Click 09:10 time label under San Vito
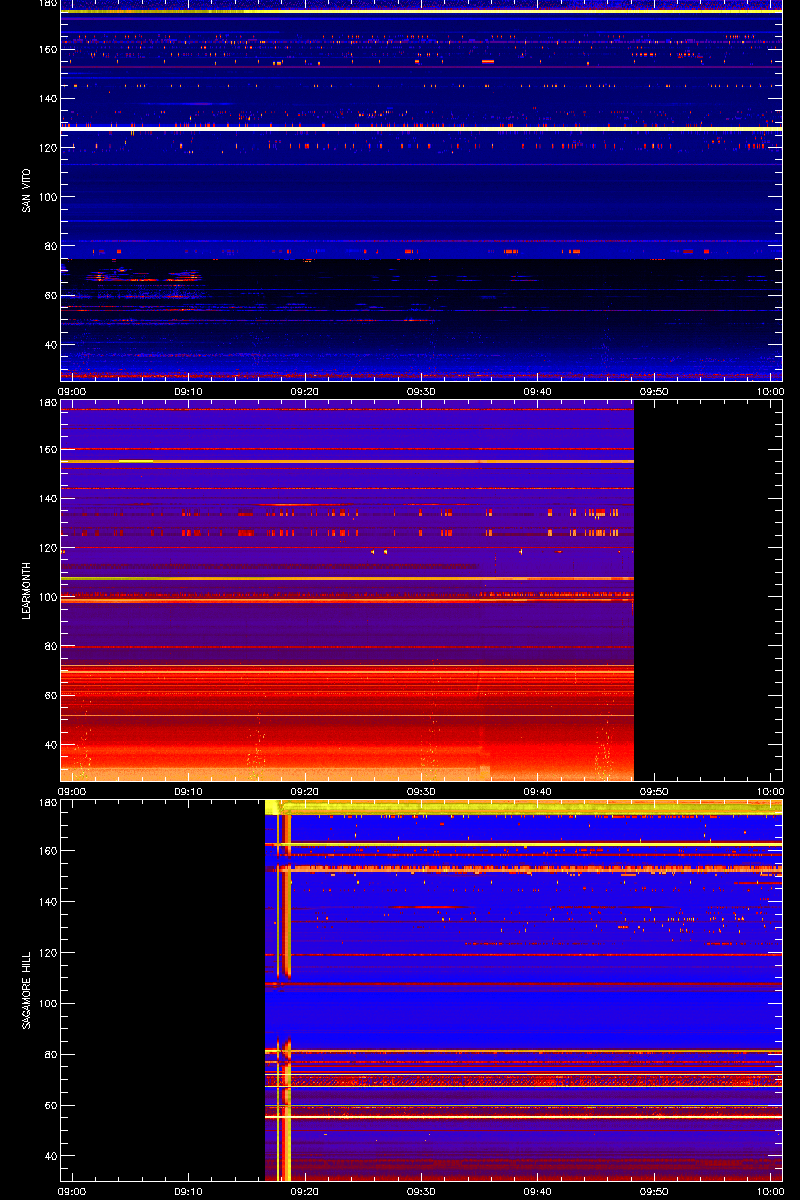The width and height of the screenshot is (800, 1200). [x=188, y=392]
